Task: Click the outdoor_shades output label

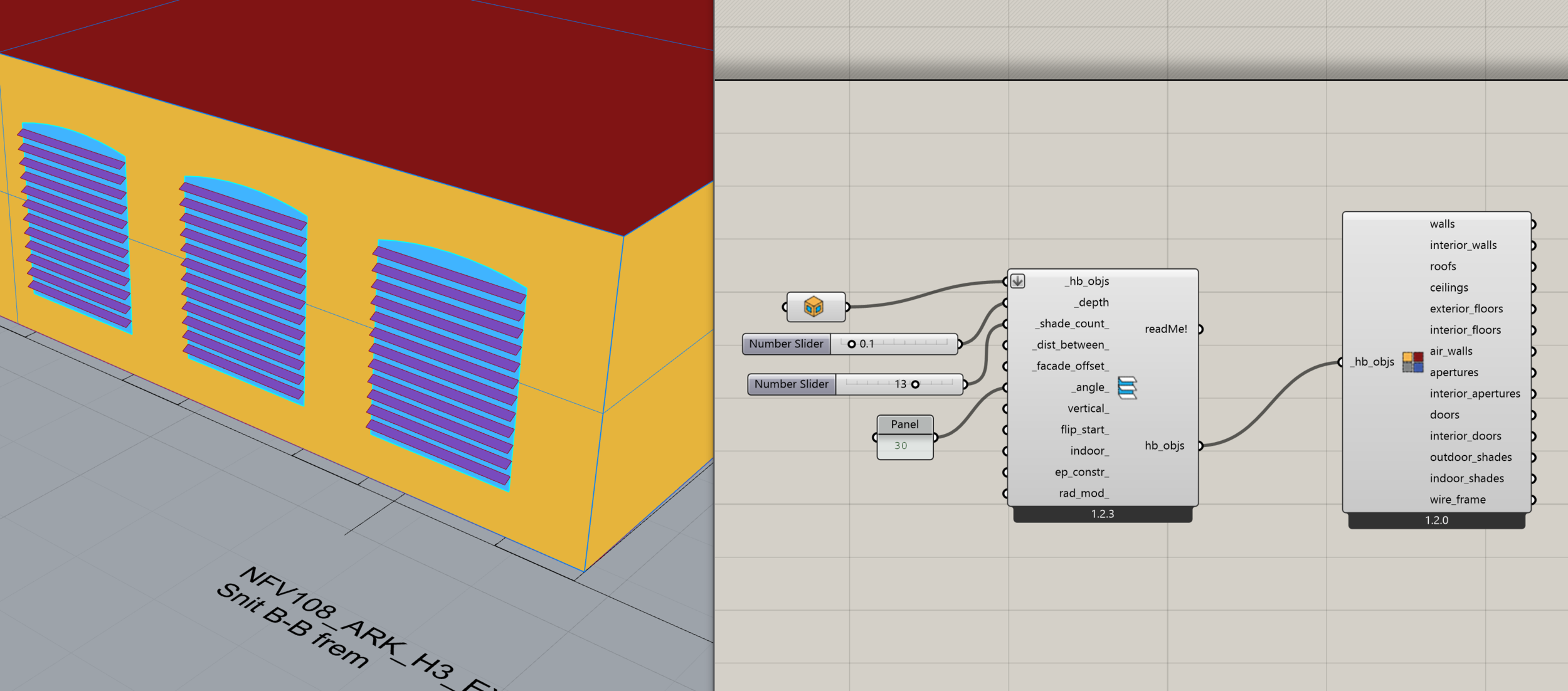Action: pyautogui.click(x=1470, y=457)
